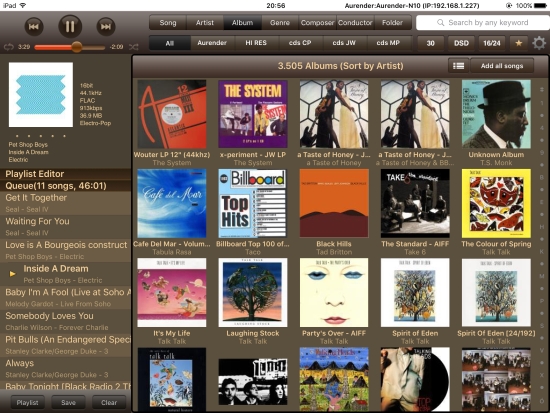Image resolution: width=550 pixels, height=413 pixels.
Task: Jump to letter M in index
Action: 542,276
